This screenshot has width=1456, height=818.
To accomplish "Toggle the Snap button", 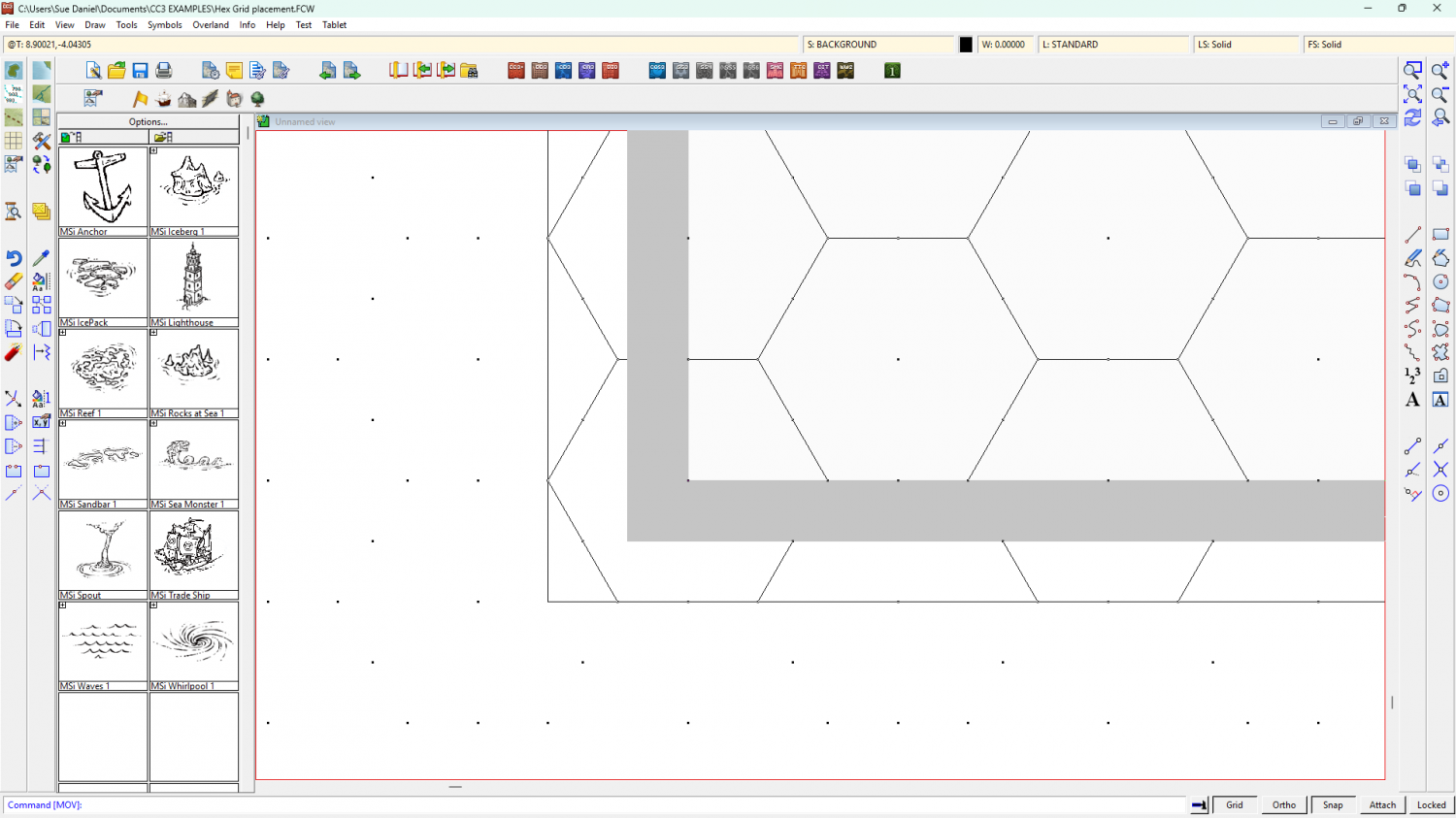I will coord(1333,804).
